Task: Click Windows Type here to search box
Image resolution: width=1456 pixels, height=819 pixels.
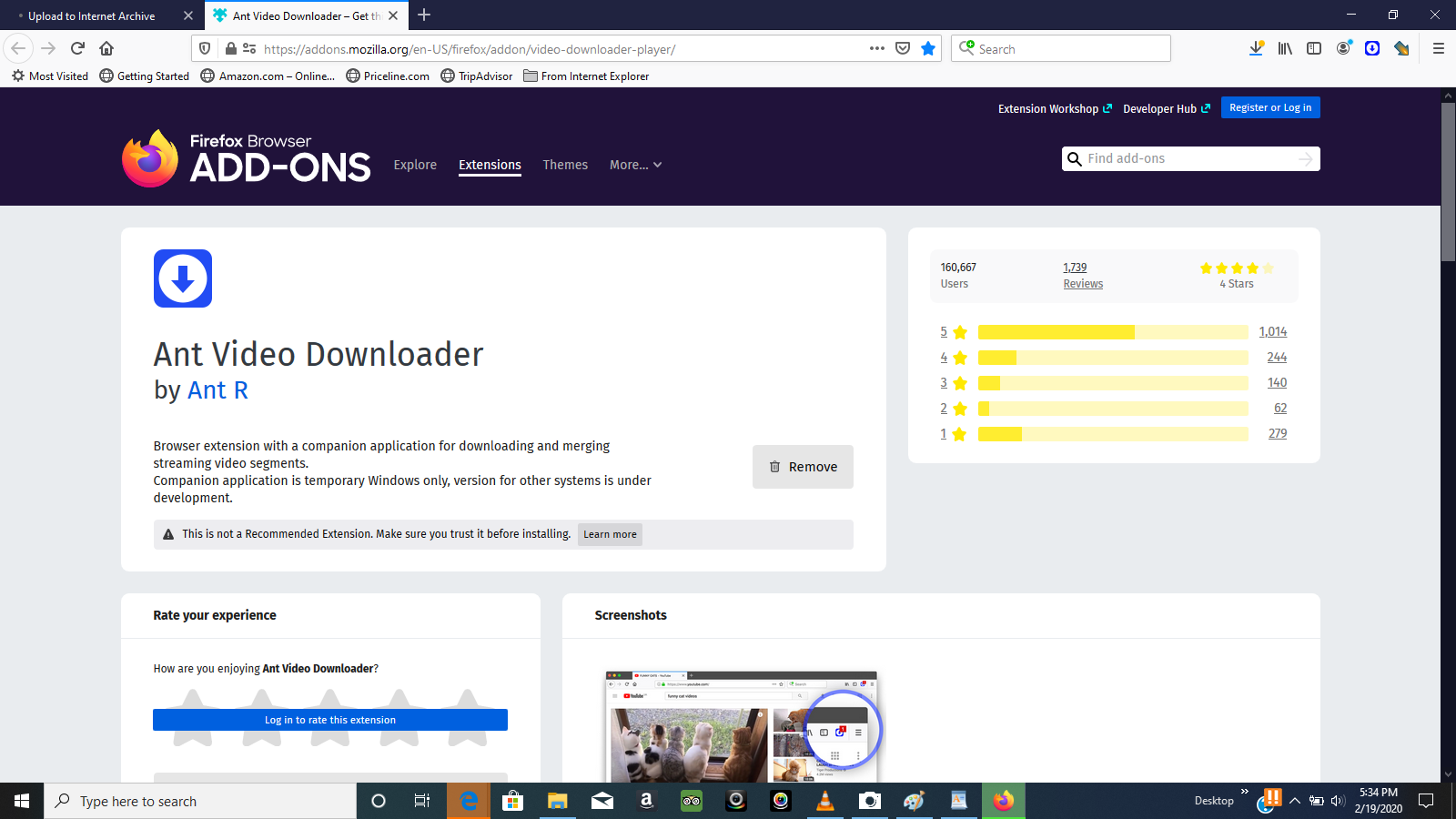Action: pos(200,801)
